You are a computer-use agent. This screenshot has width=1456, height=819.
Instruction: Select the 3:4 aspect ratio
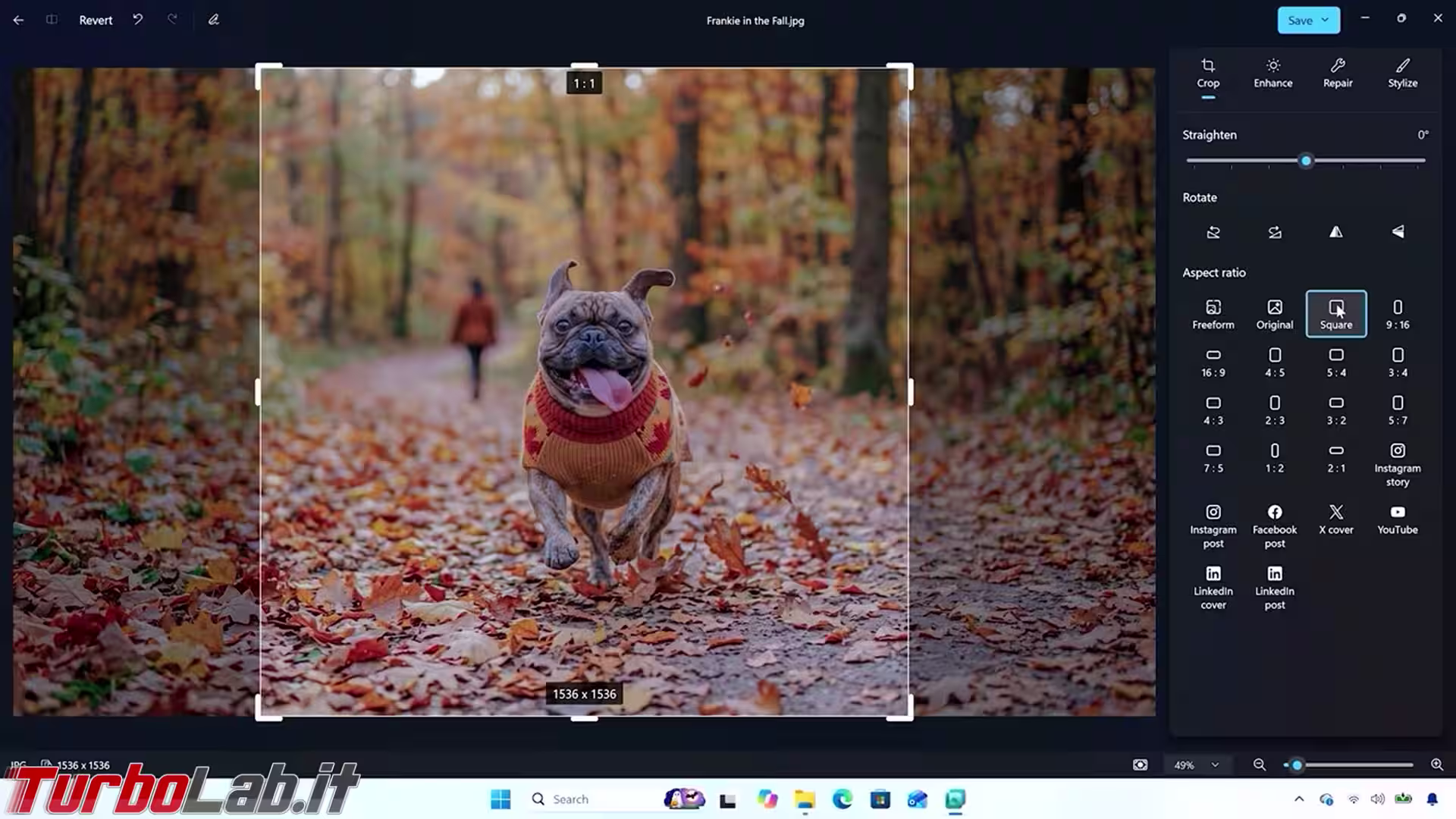pyautogui.click(x=1398, y=362)
